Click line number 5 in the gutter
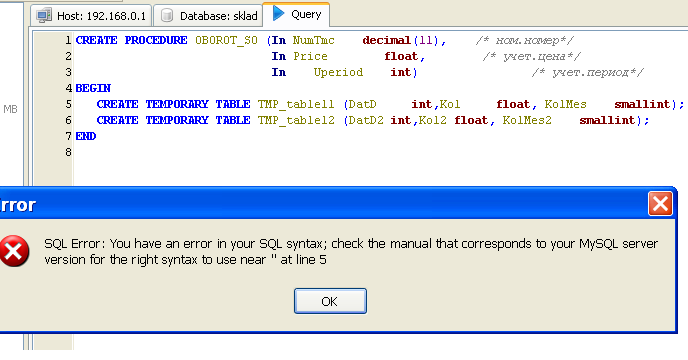 point(68,104)
